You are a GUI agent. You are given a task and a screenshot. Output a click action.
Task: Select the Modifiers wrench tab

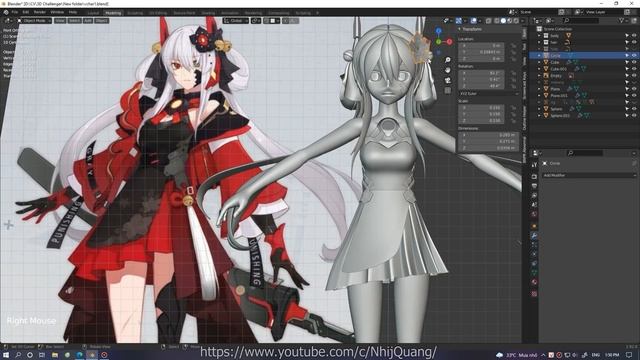click(534, 236)
